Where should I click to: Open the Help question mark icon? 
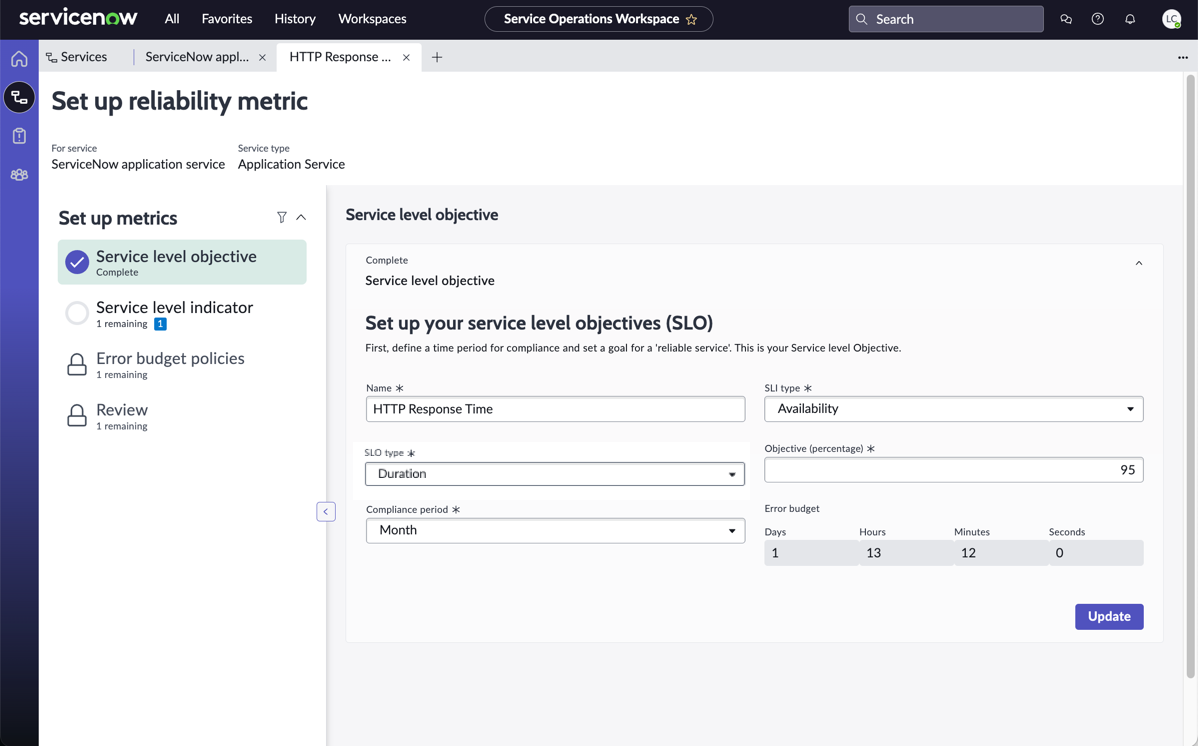pyautogui.click(x=1098, y=19)
